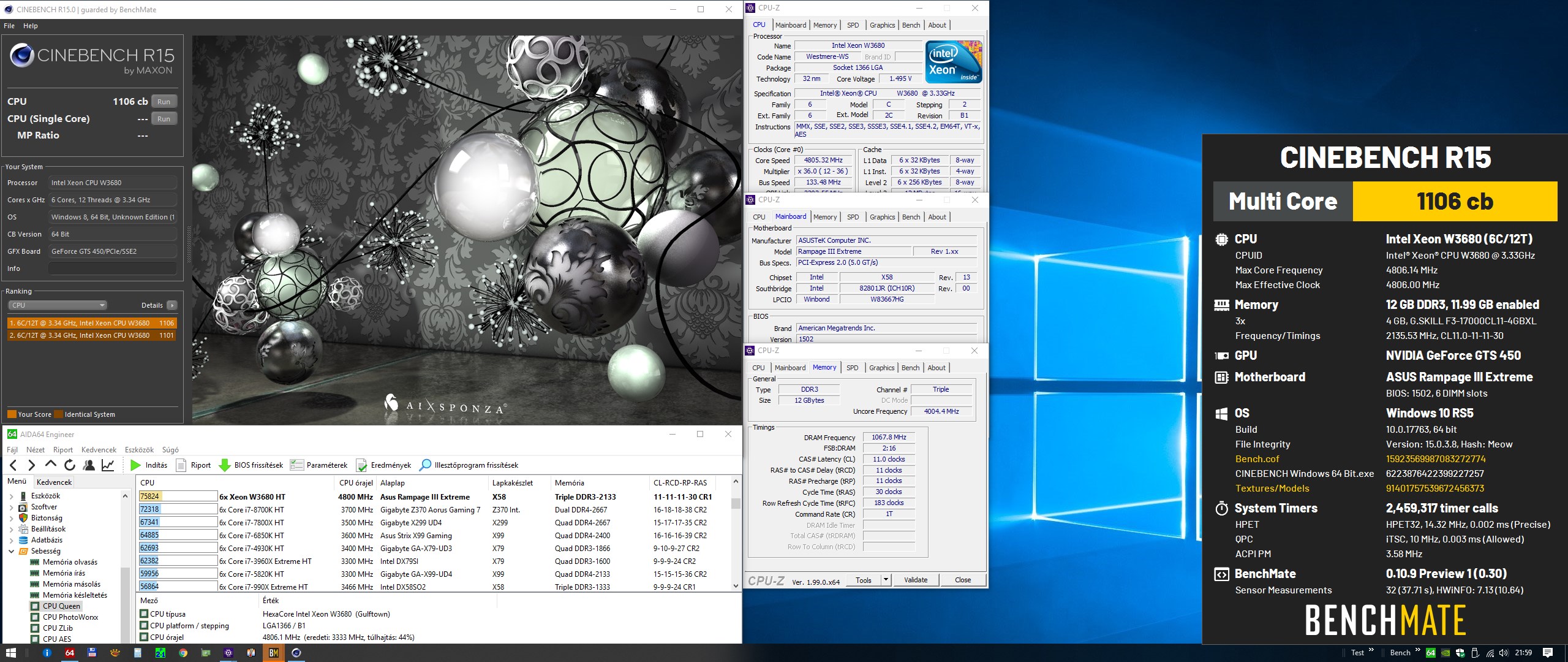Click the AIDA64 refresh icon
Screen dimensions: 1568x662
[x=70, y=465]
